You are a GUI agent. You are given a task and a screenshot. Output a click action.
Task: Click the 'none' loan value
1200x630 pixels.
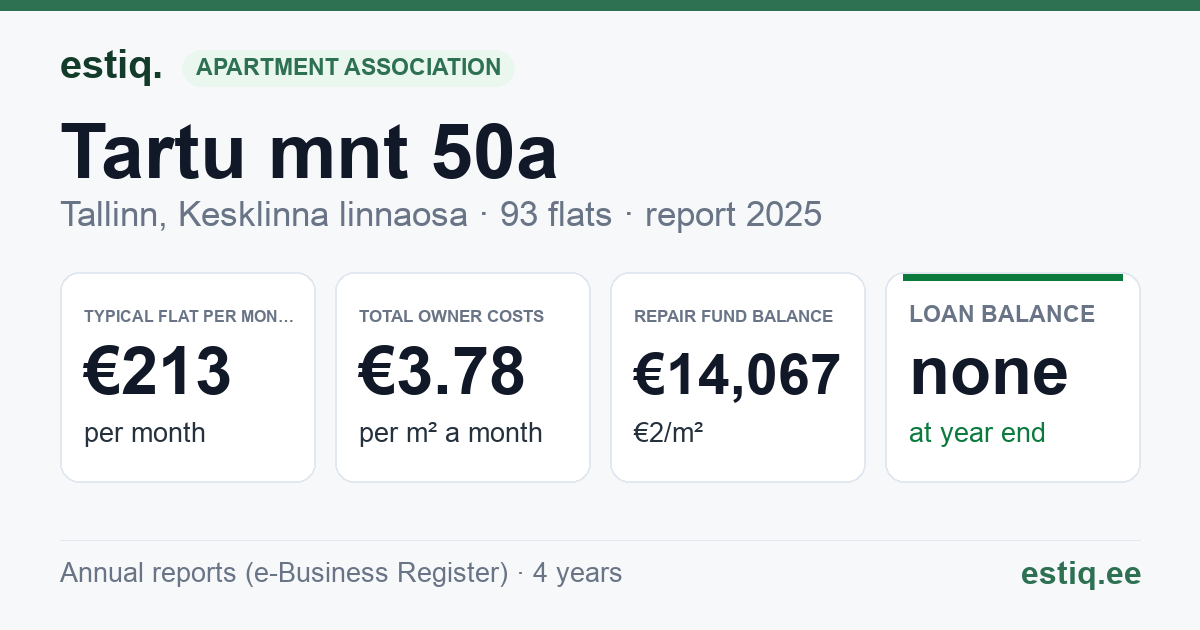(x=989, y=372)
